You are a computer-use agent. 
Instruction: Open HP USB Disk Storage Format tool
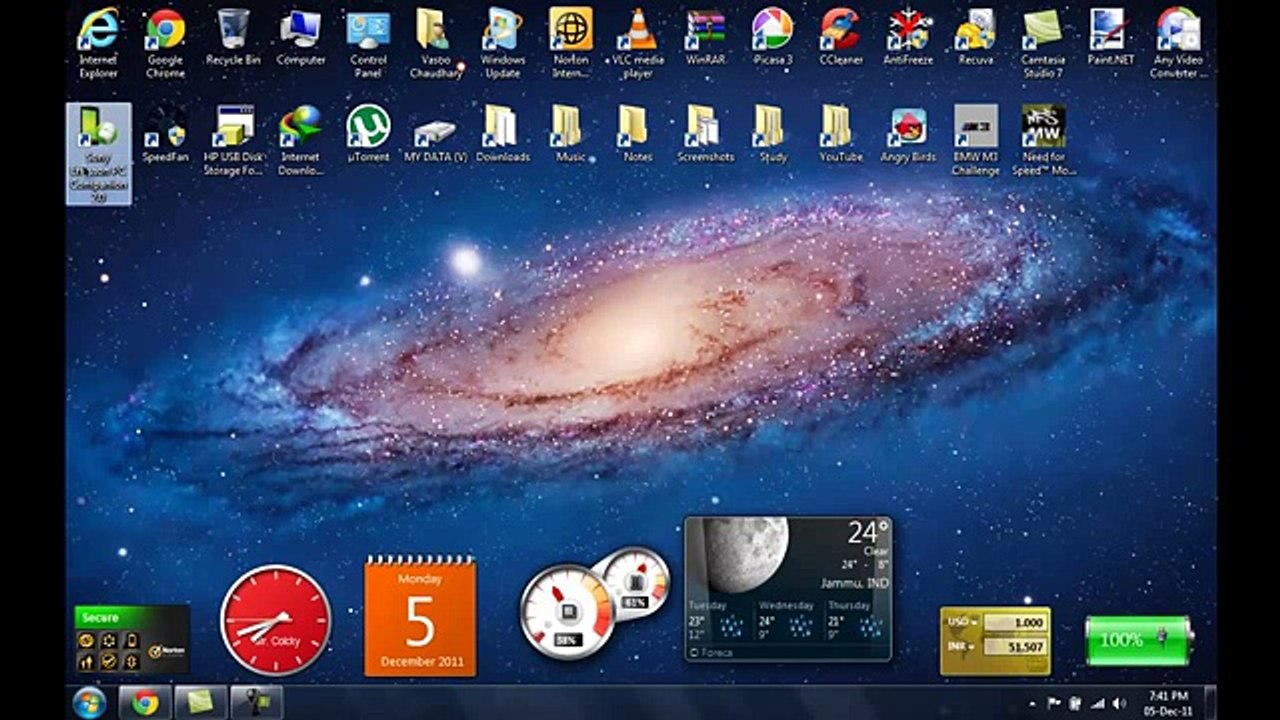click(233, 140)
